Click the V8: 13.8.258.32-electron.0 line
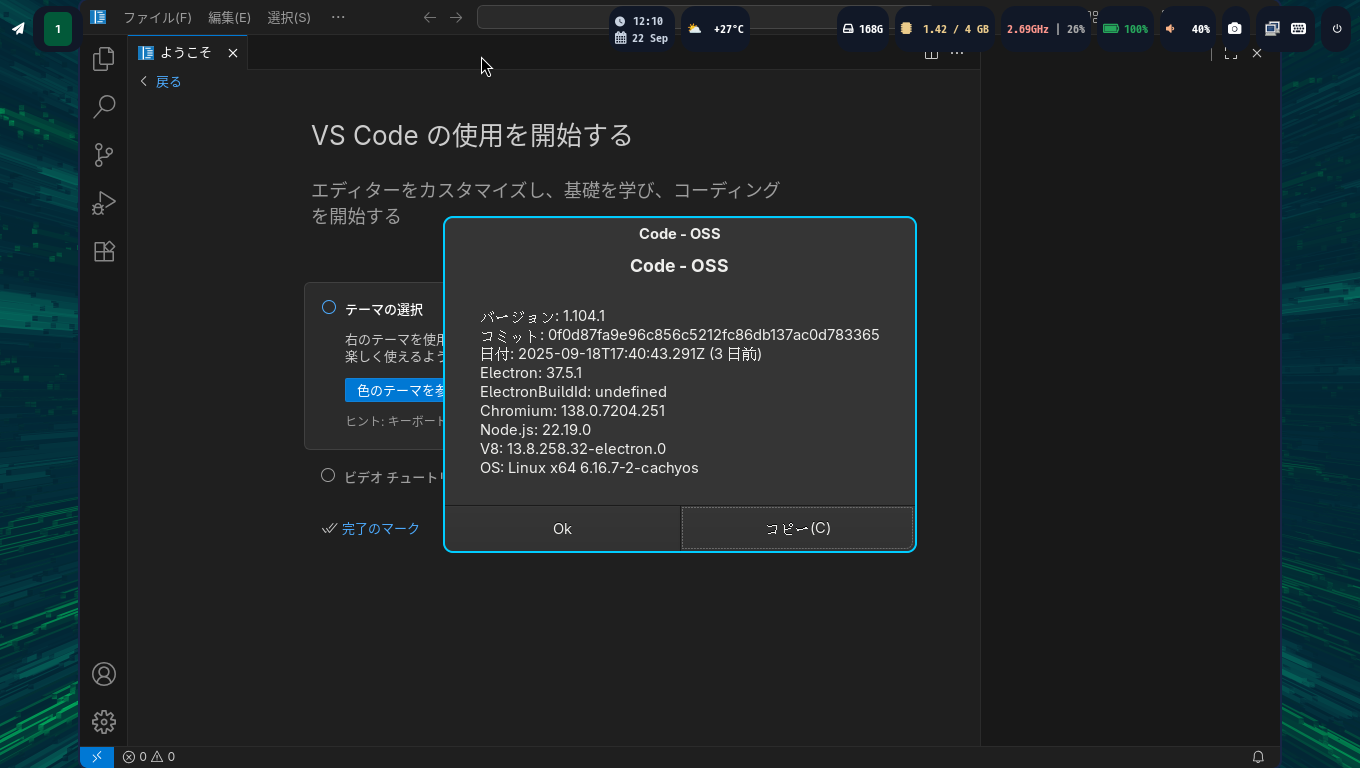This screenshot has width=1360, height=768. [573, 449]
